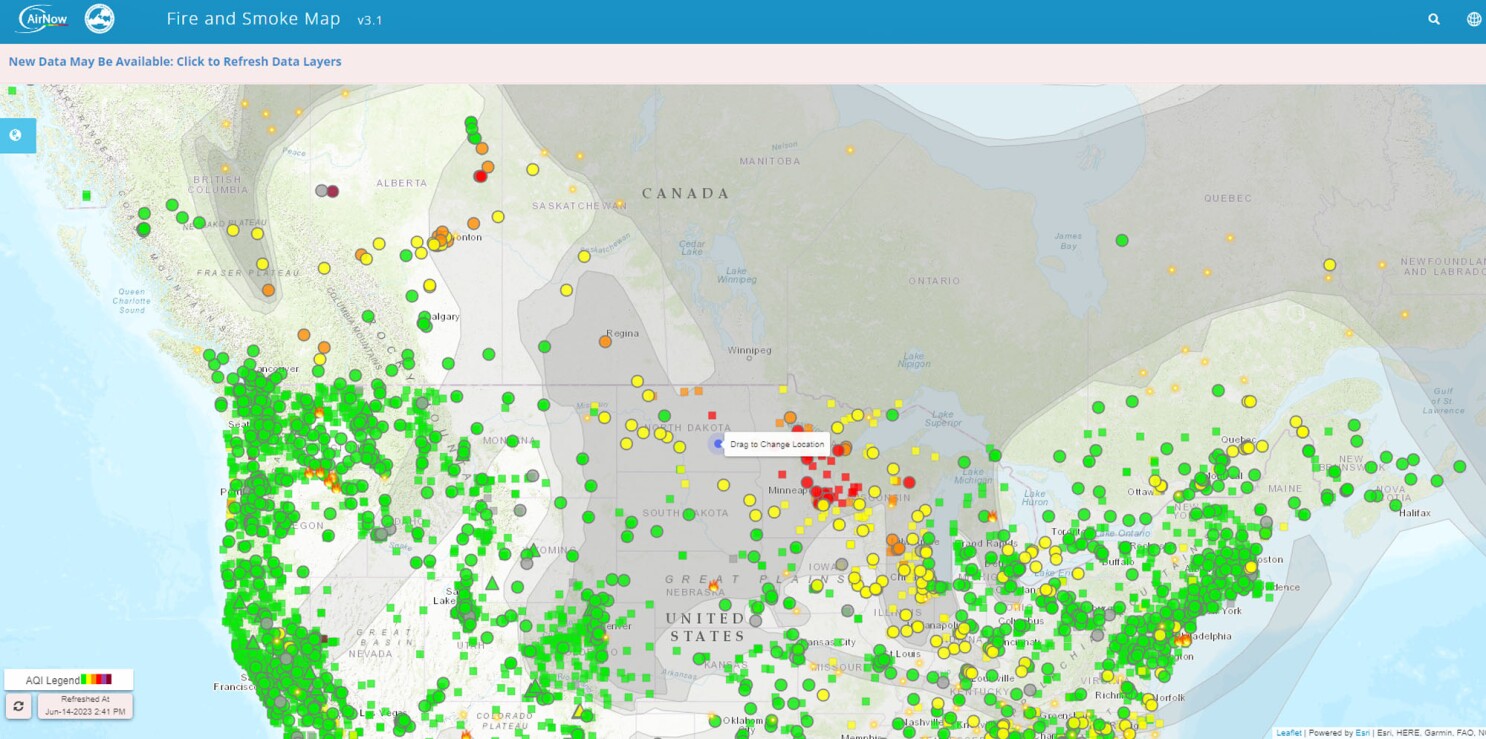The width and height of the screenshot is (1486, 739).
Task: Click the AirNow logo
Action: 43,19
